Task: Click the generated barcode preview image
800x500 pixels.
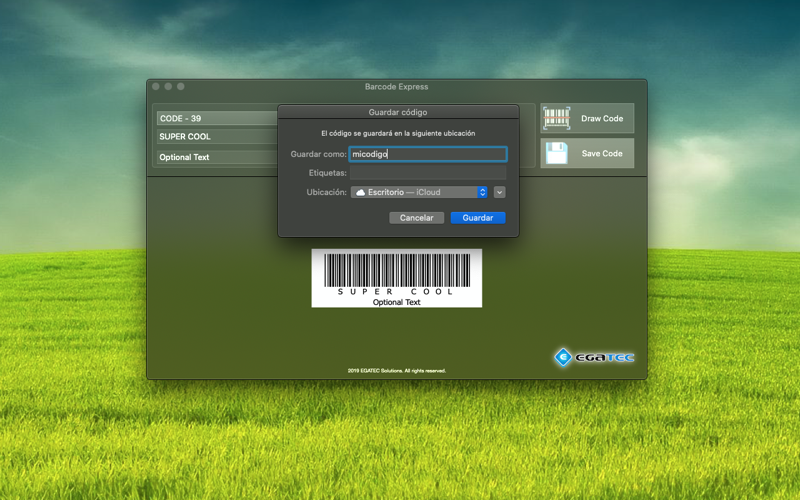Action: tap(396, 278)
